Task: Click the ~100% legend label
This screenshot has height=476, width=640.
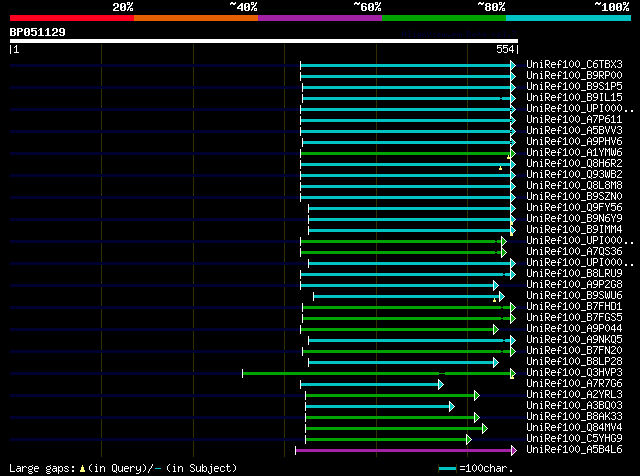Action: [612, 7]
